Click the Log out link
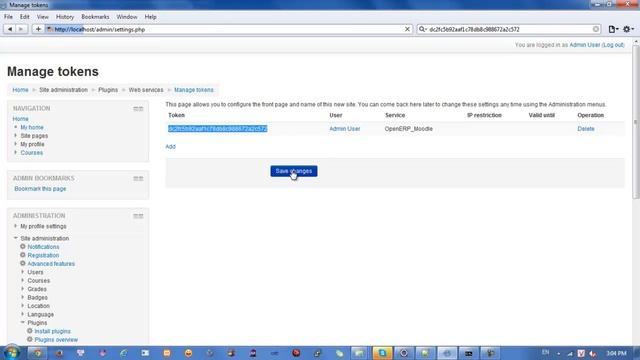The height and width of the screenshot is (360, 640). [x=613, y=45]
